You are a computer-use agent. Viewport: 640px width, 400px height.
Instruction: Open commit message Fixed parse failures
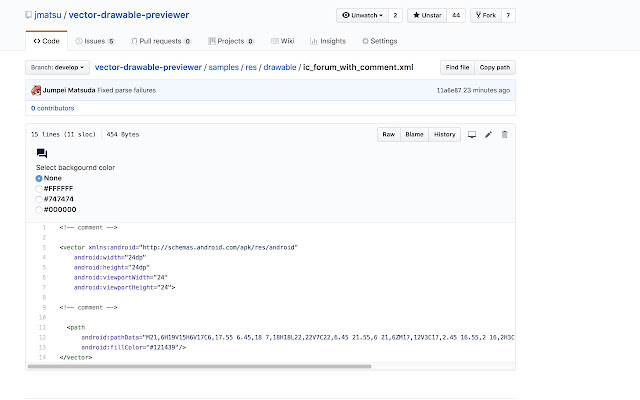[x=127, y=90]
